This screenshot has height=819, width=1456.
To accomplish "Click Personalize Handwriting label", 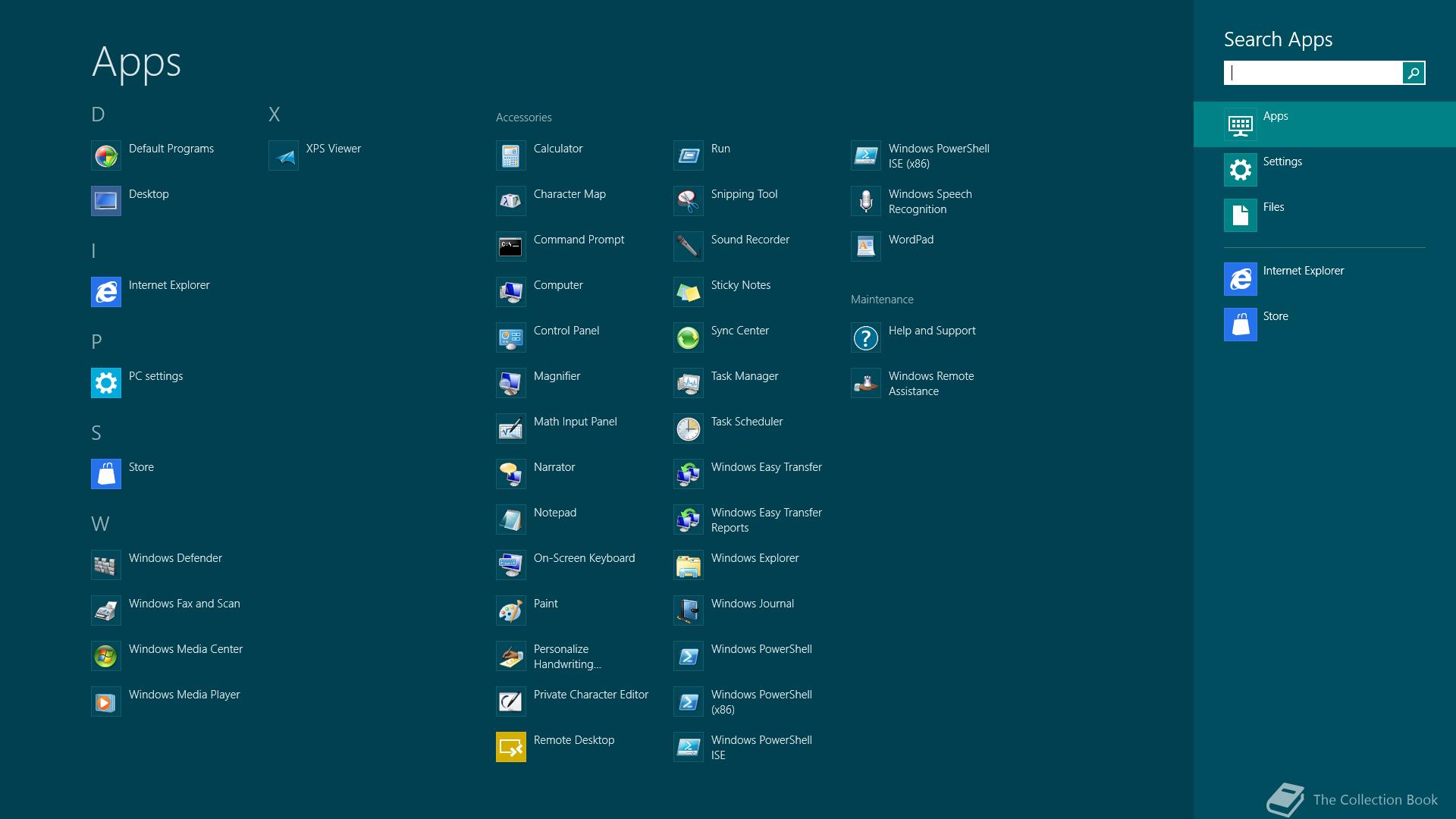I will [567, 657].
